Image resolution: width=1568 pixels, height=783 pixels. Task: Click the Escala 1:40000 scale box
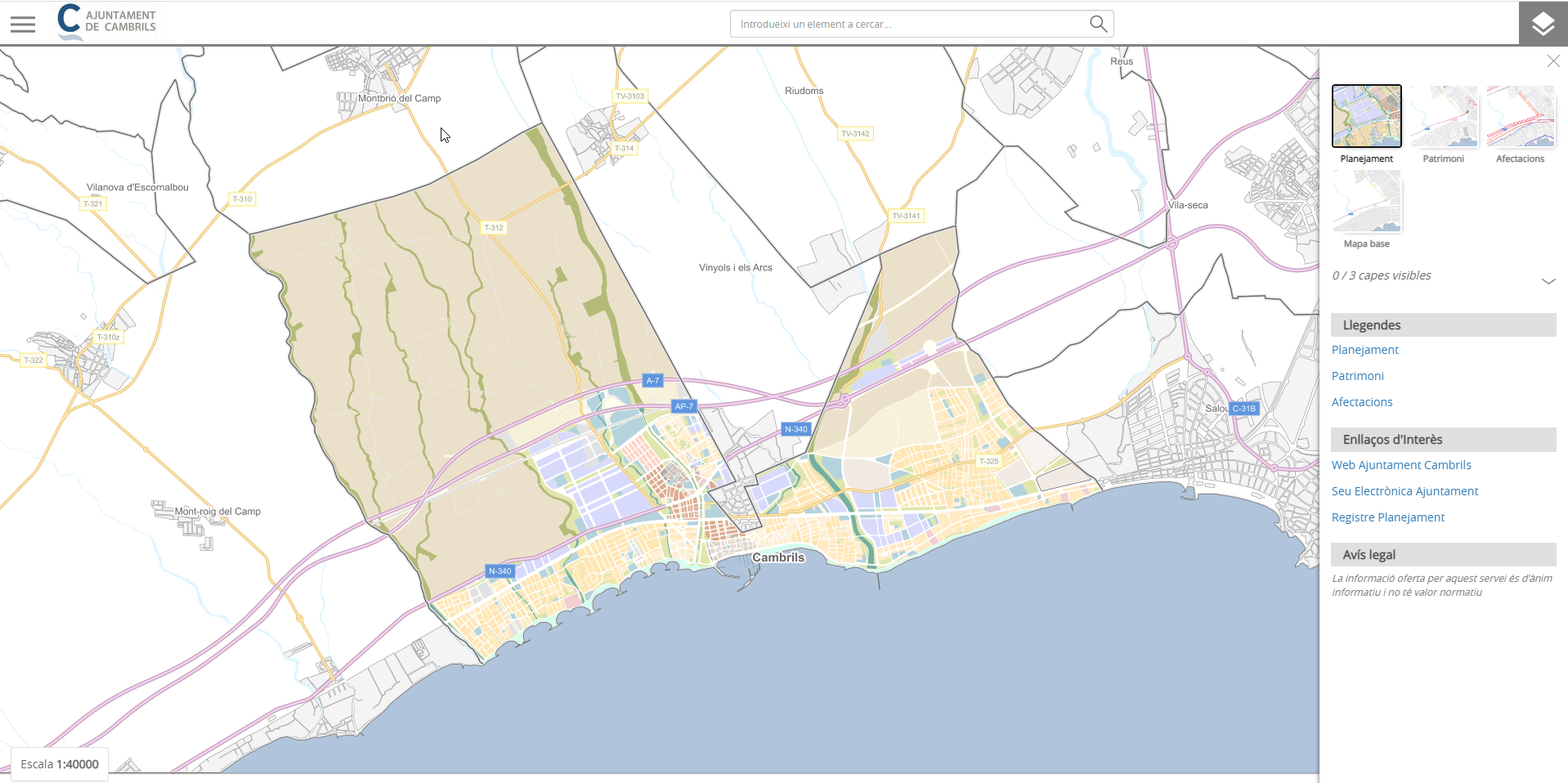60,764
